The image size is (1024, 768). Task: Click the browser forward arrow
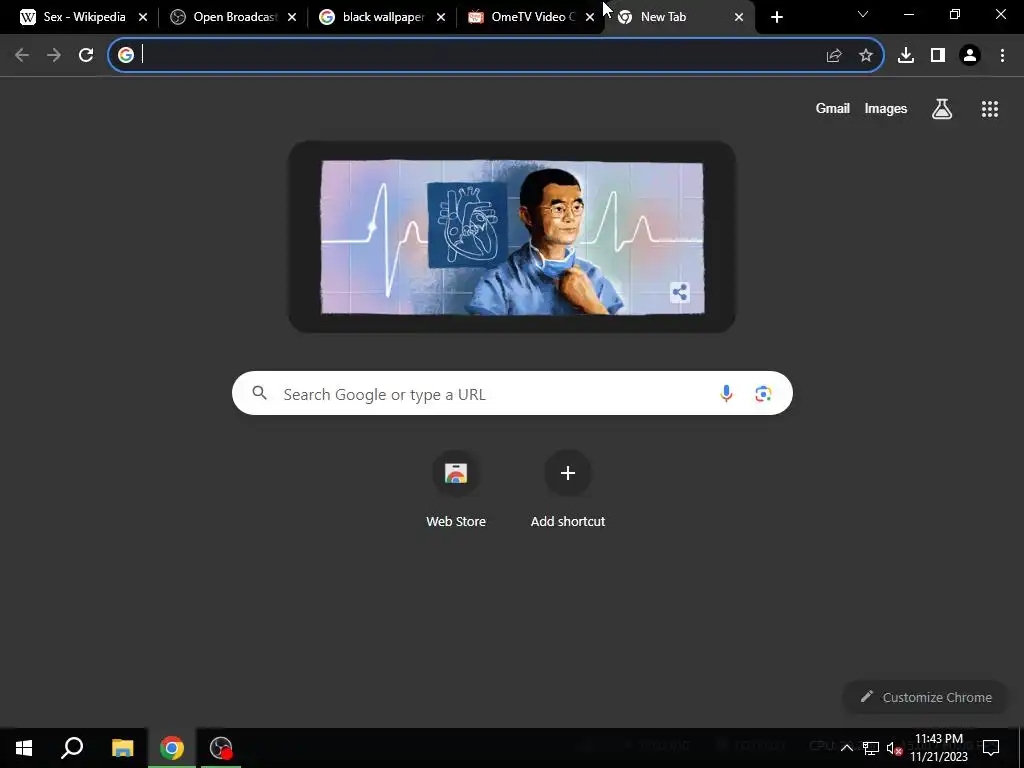coord(54,56)
